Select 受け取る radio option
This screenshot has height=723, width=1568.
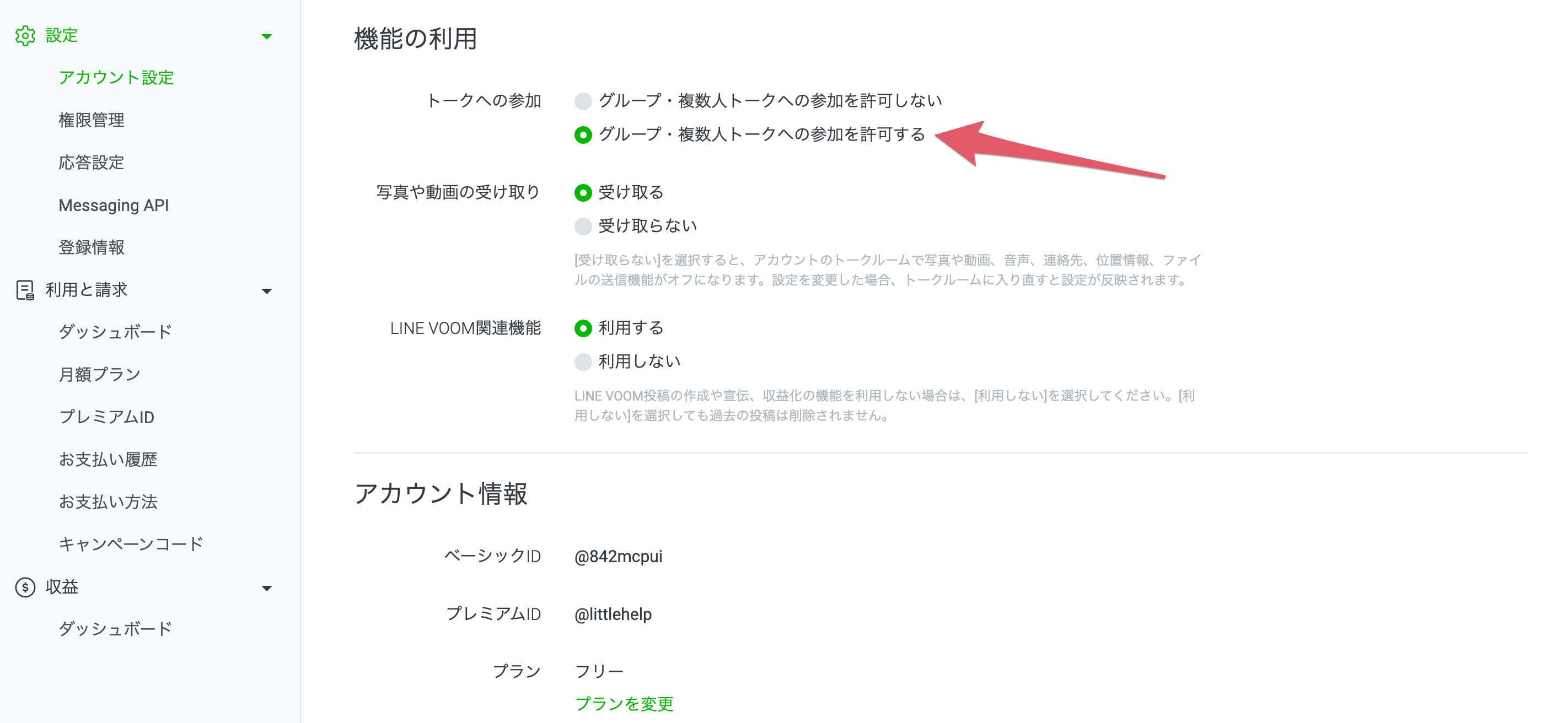[583, 193]
